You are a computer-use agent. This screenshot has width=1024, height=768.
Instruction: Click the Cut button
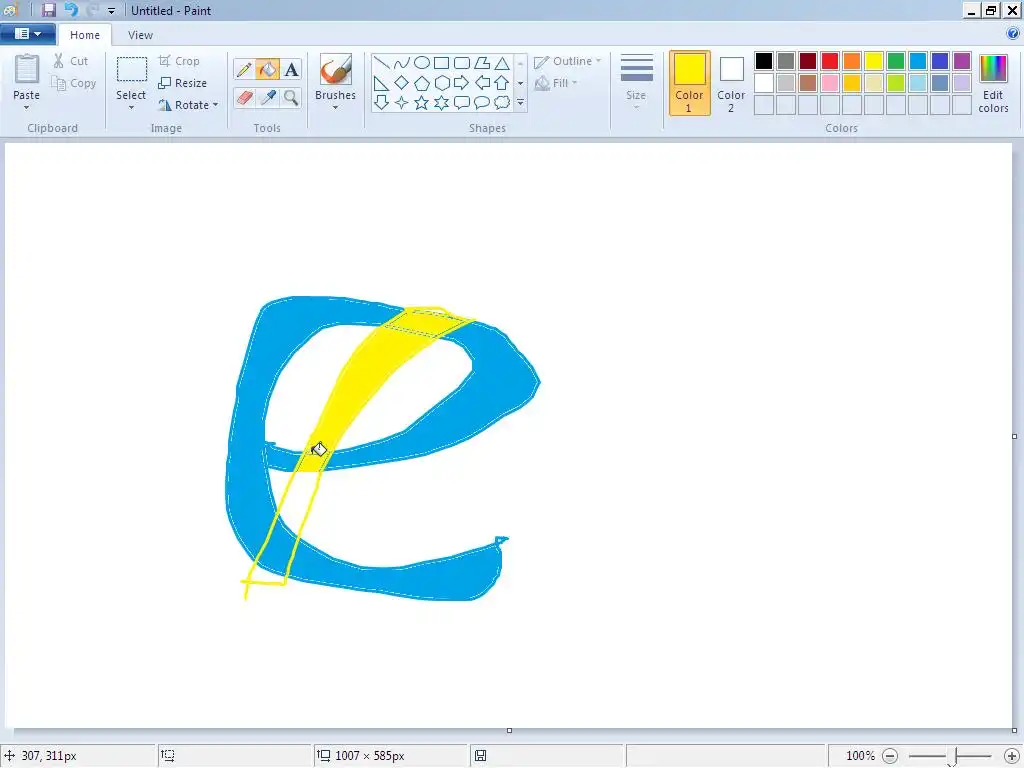tap(71, 61)
